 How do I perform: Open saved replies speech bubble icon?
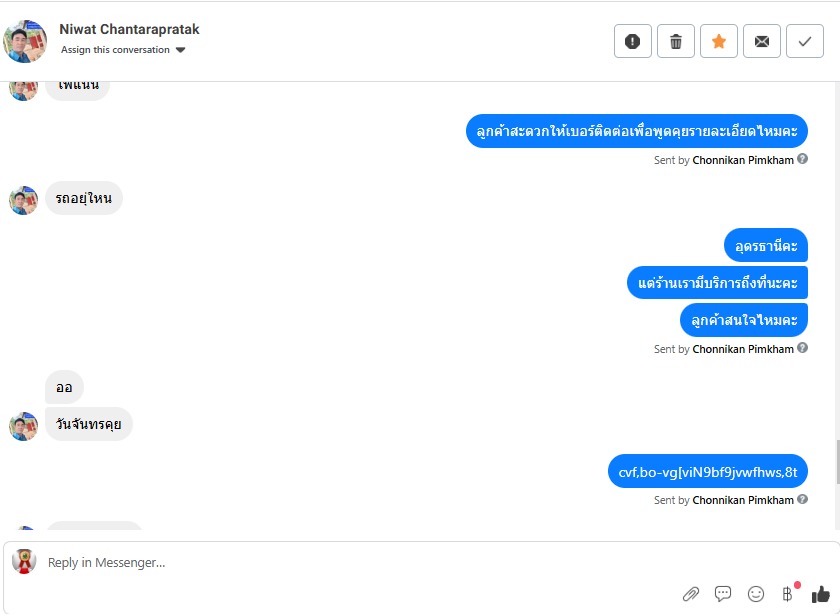click(723, 594)
